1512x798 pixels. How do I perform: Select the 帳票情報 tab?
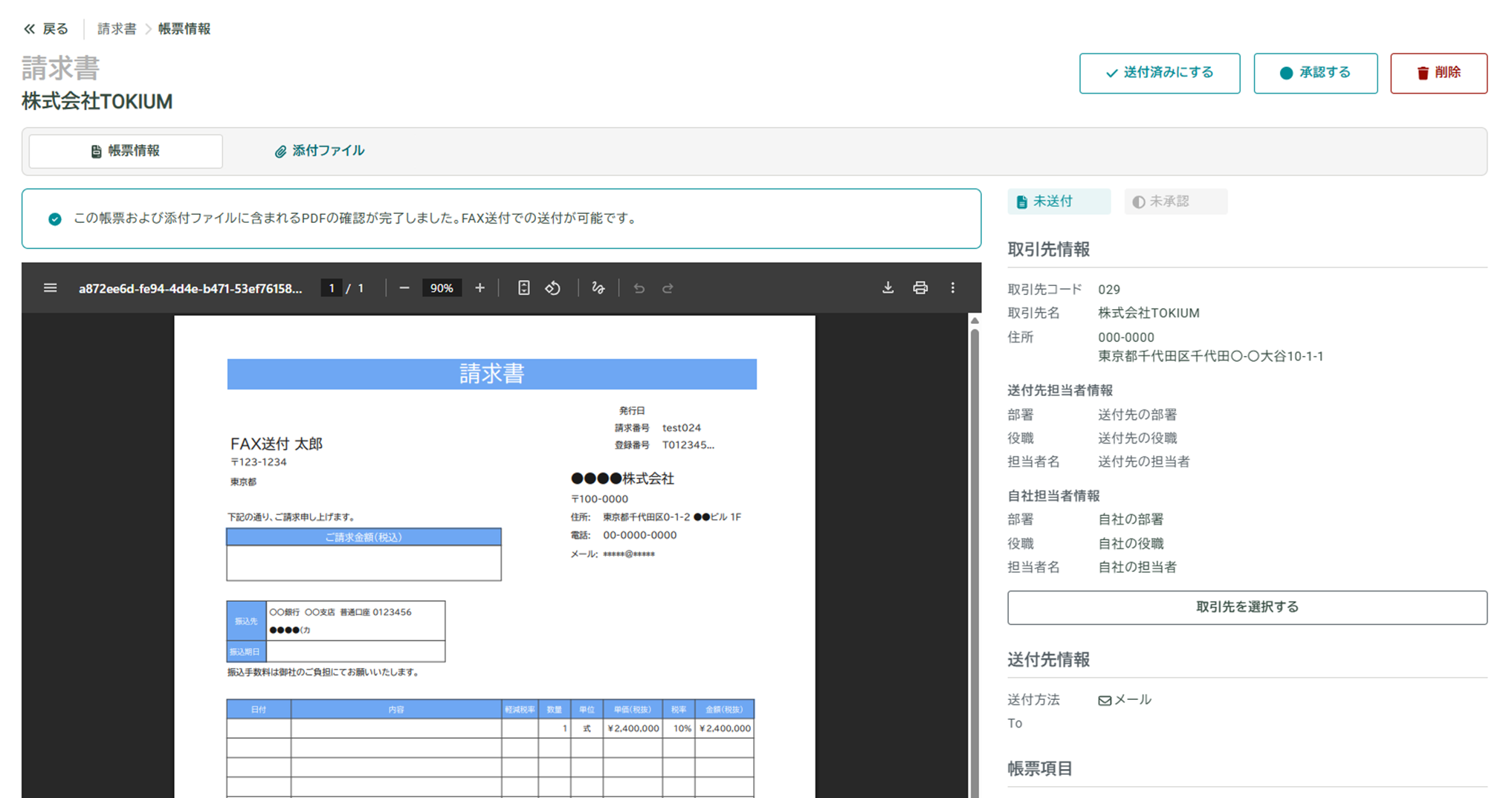[126, 151]
